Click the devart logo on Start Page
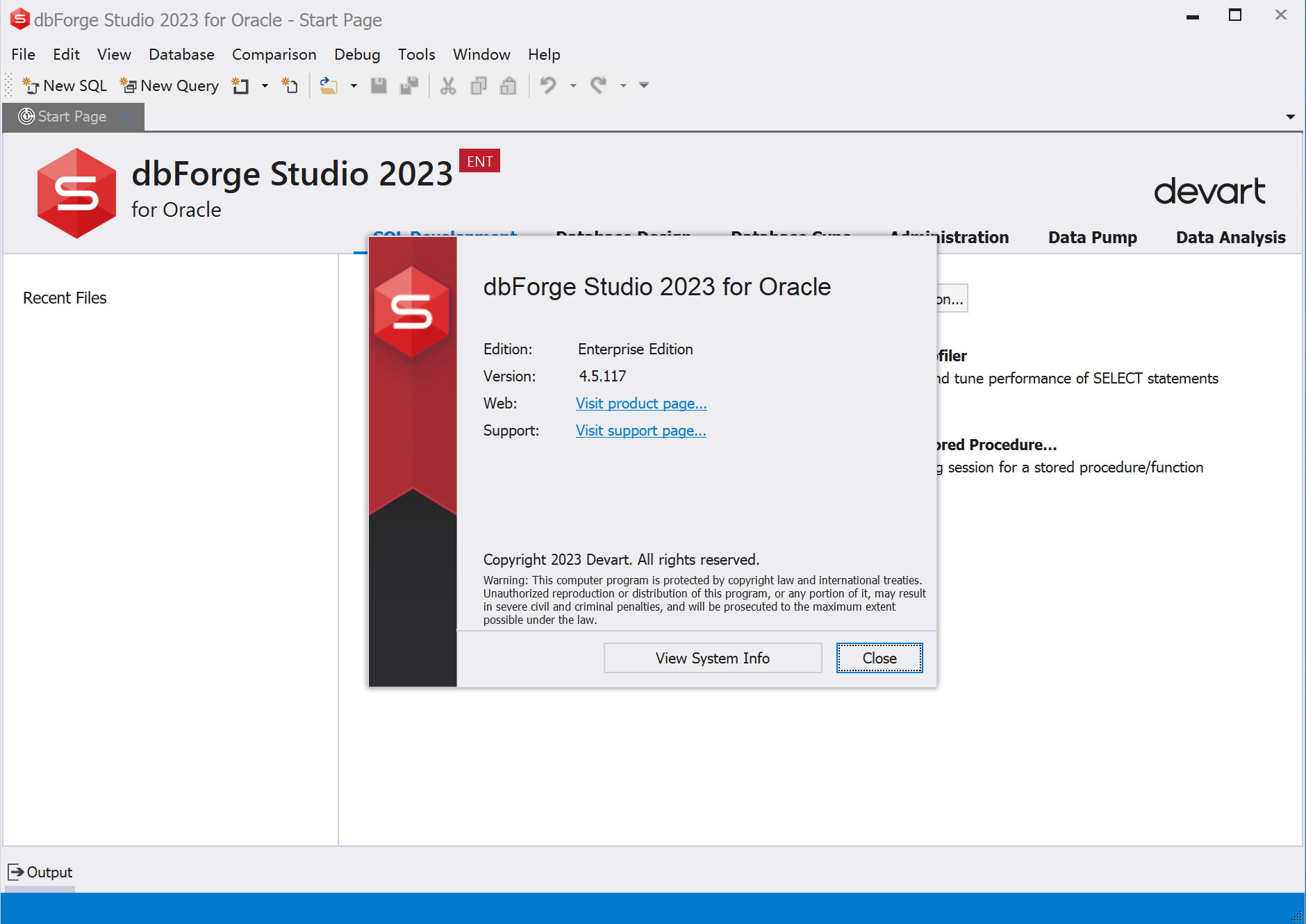Screen dimensions: 1306x924 point(1209,191)
